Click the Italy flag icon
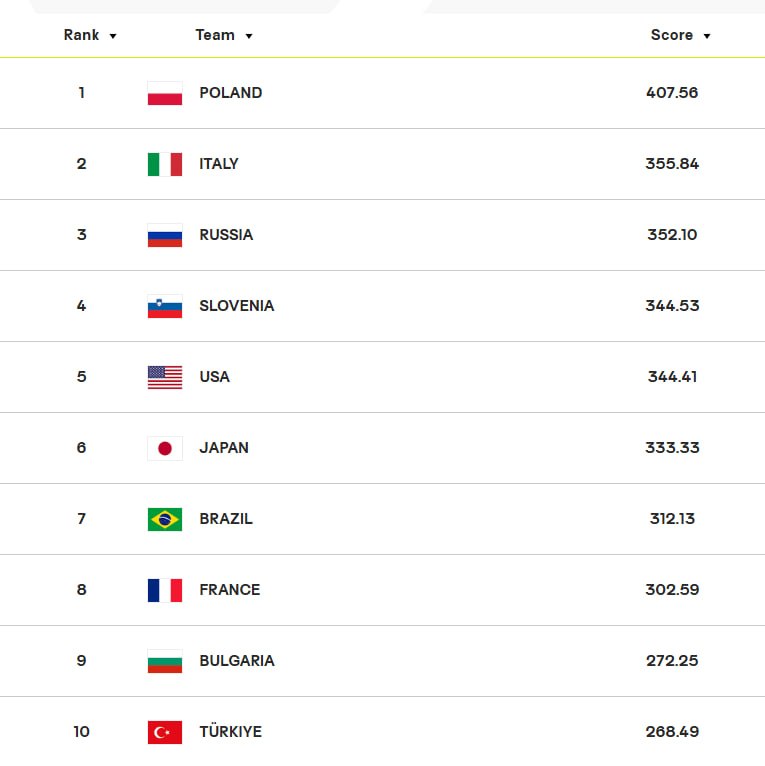 (165, 164)
